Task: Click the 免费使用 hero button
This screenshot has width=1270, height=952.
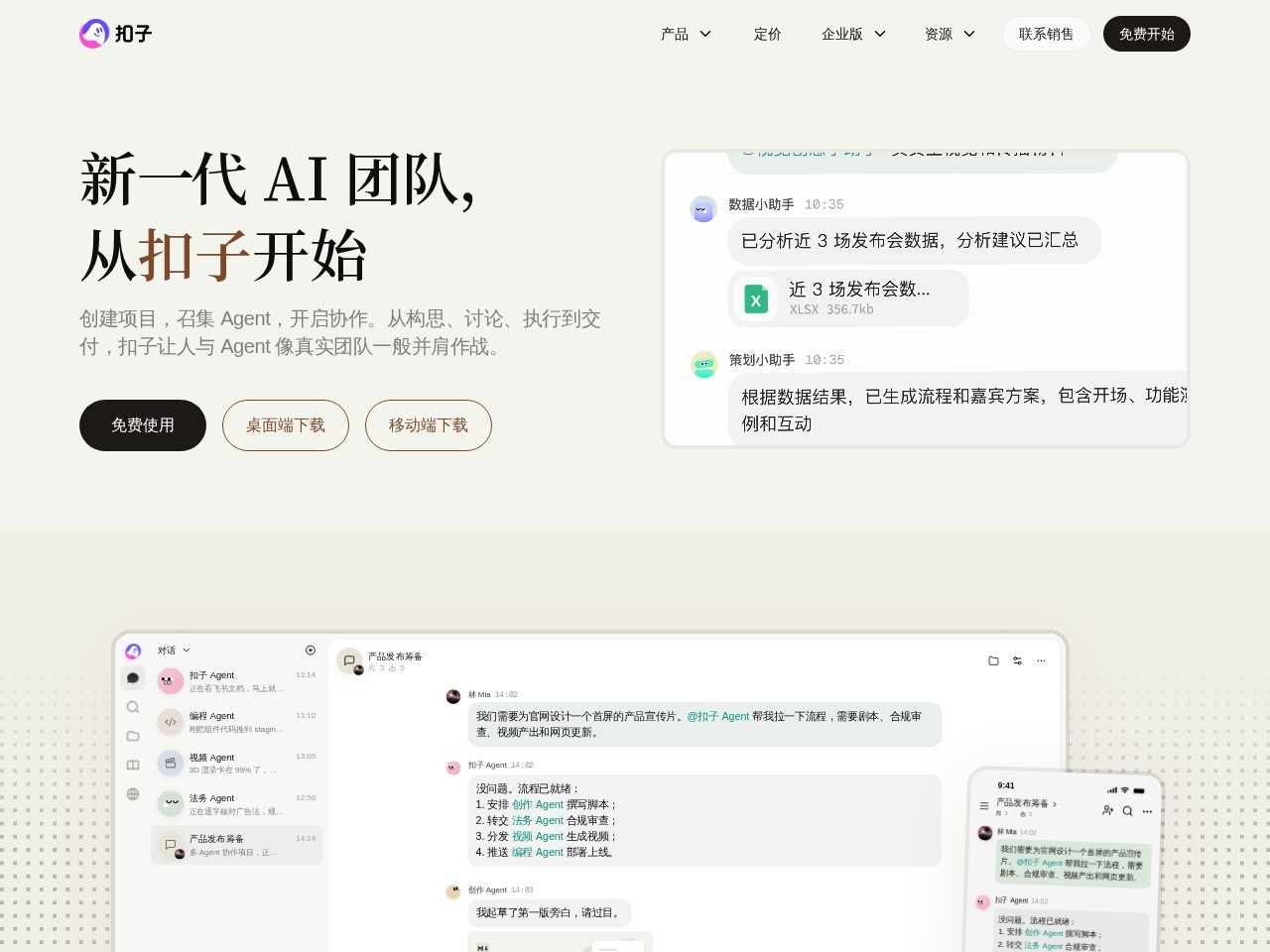Action: tap(143, 425)
